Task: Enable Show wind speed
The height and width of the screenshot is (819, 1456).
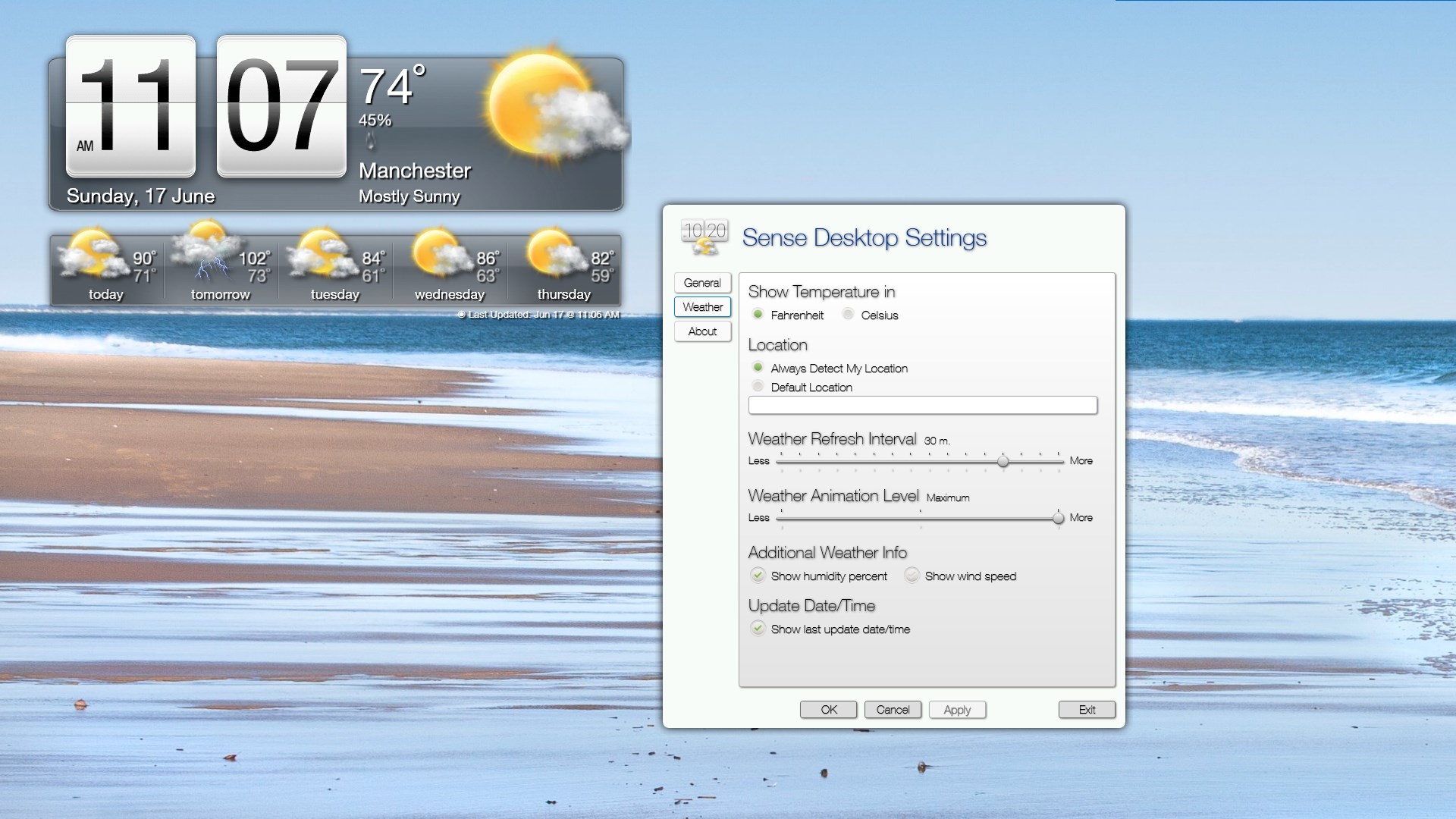Action: point(912,575)
